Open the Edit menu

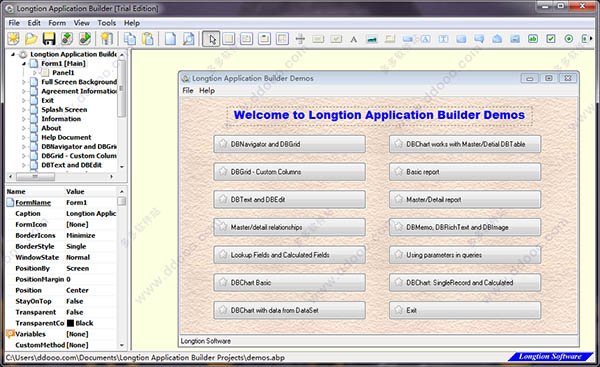34,23
